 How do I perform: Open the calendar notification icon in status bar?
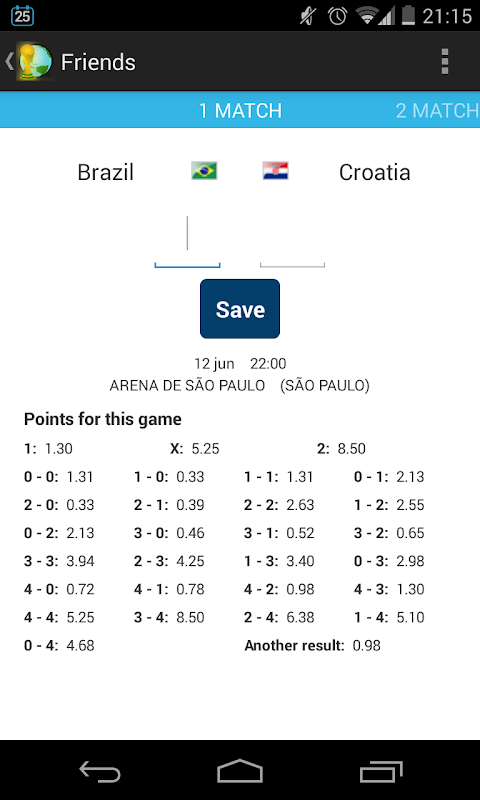click(22, 15)
